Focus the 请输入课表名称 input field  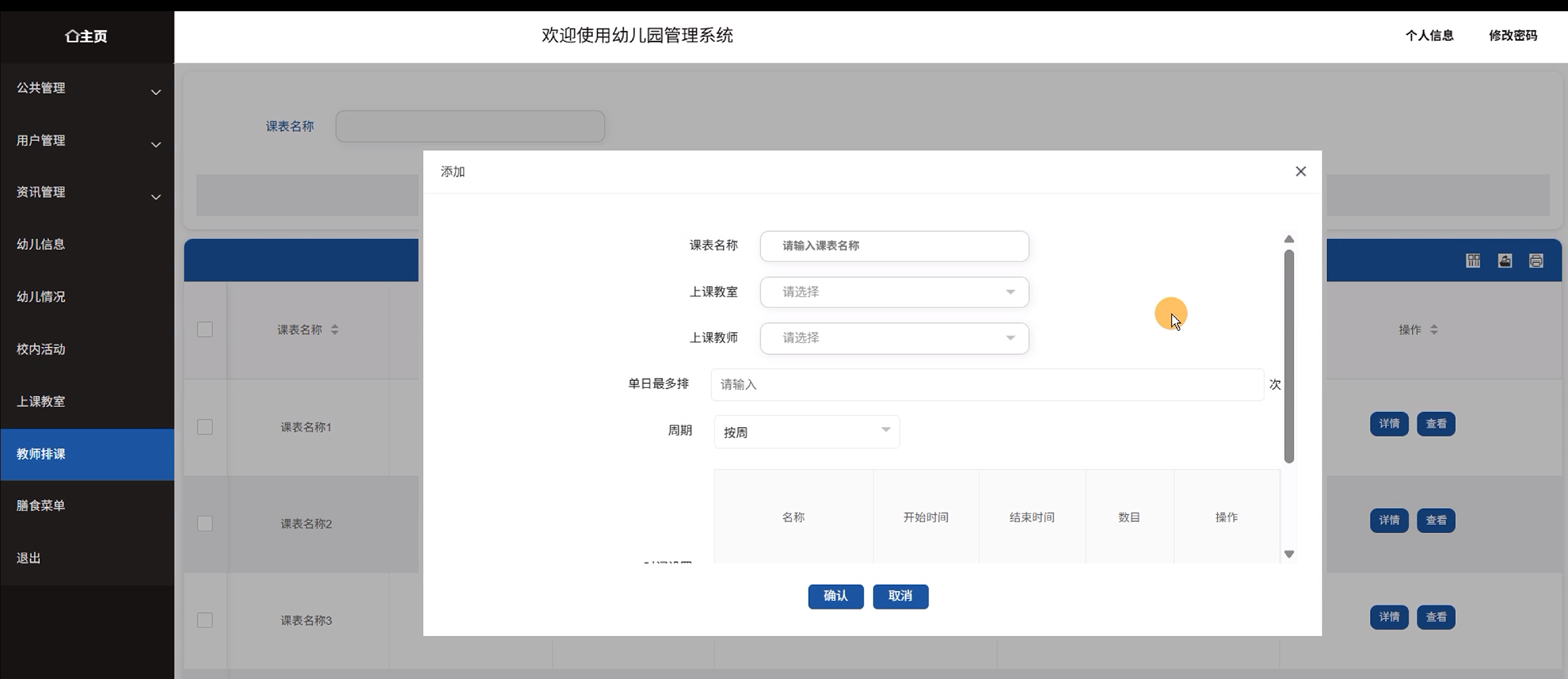pos(894,246)
